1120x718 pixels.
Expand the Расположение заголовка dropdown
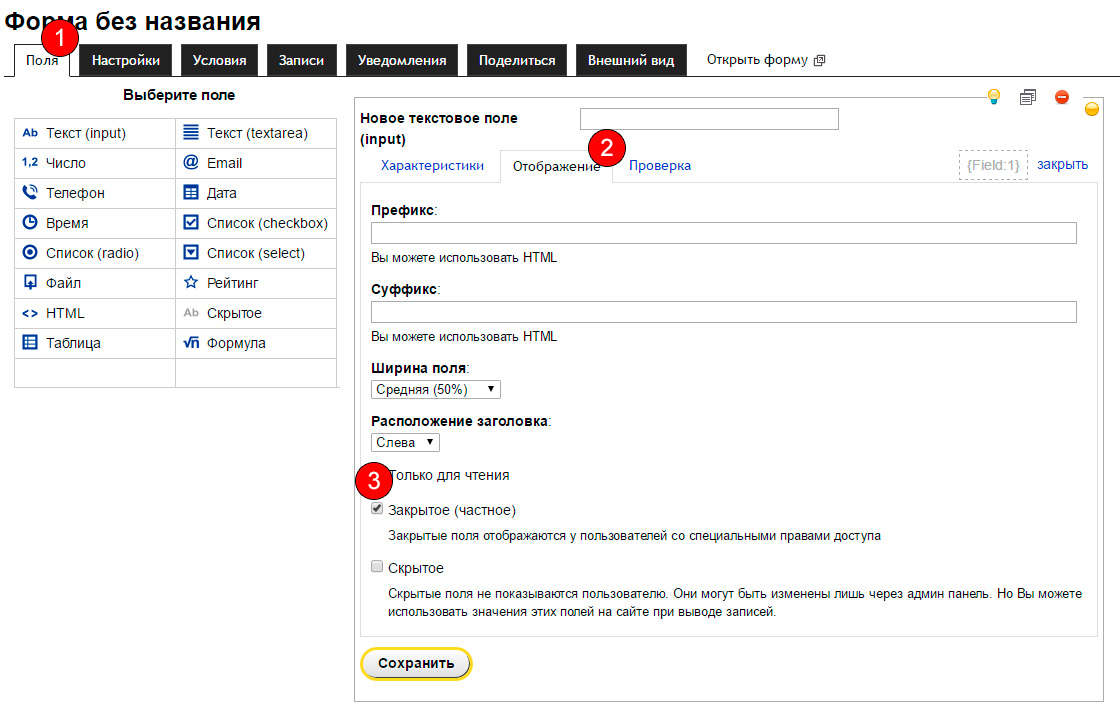[x=405, y=442]
